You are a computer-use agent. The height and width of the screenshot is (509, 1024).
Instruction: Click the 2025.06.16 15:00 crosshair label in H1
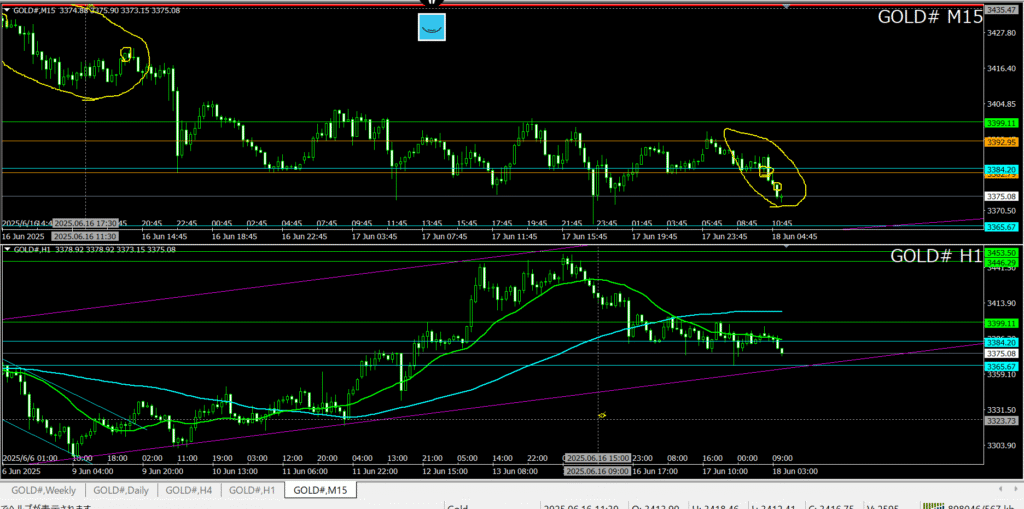click(600, 458)
